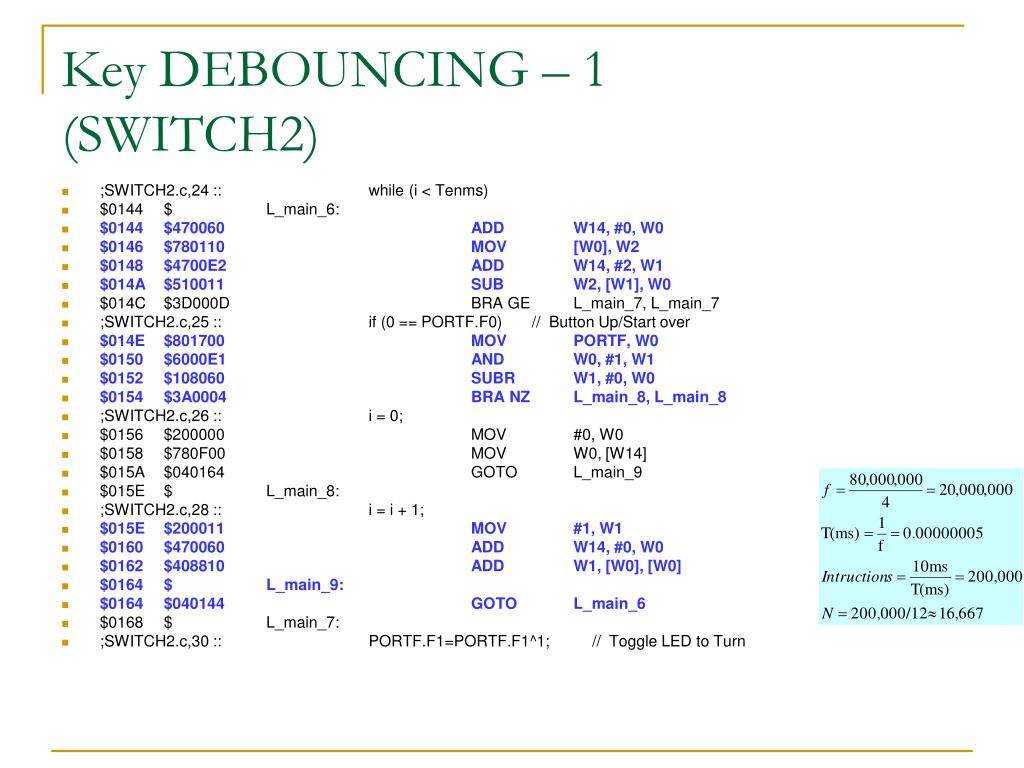This screenshot has width=1024, height=768.
Task: Click the ";SWITCH2.c,25 ::" comment
Action: 160,322
